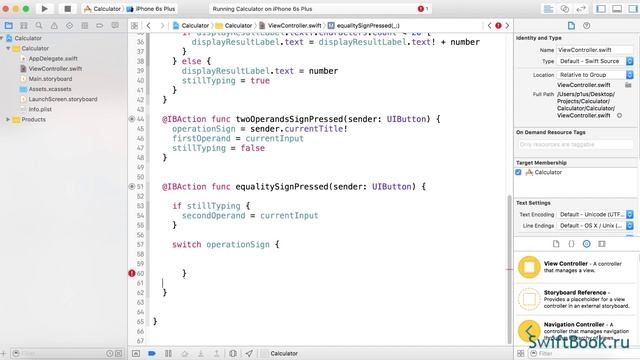Toggle the Calculator target membership checkbox
Viewport: 640px width, 360px height.
point(518,172)
